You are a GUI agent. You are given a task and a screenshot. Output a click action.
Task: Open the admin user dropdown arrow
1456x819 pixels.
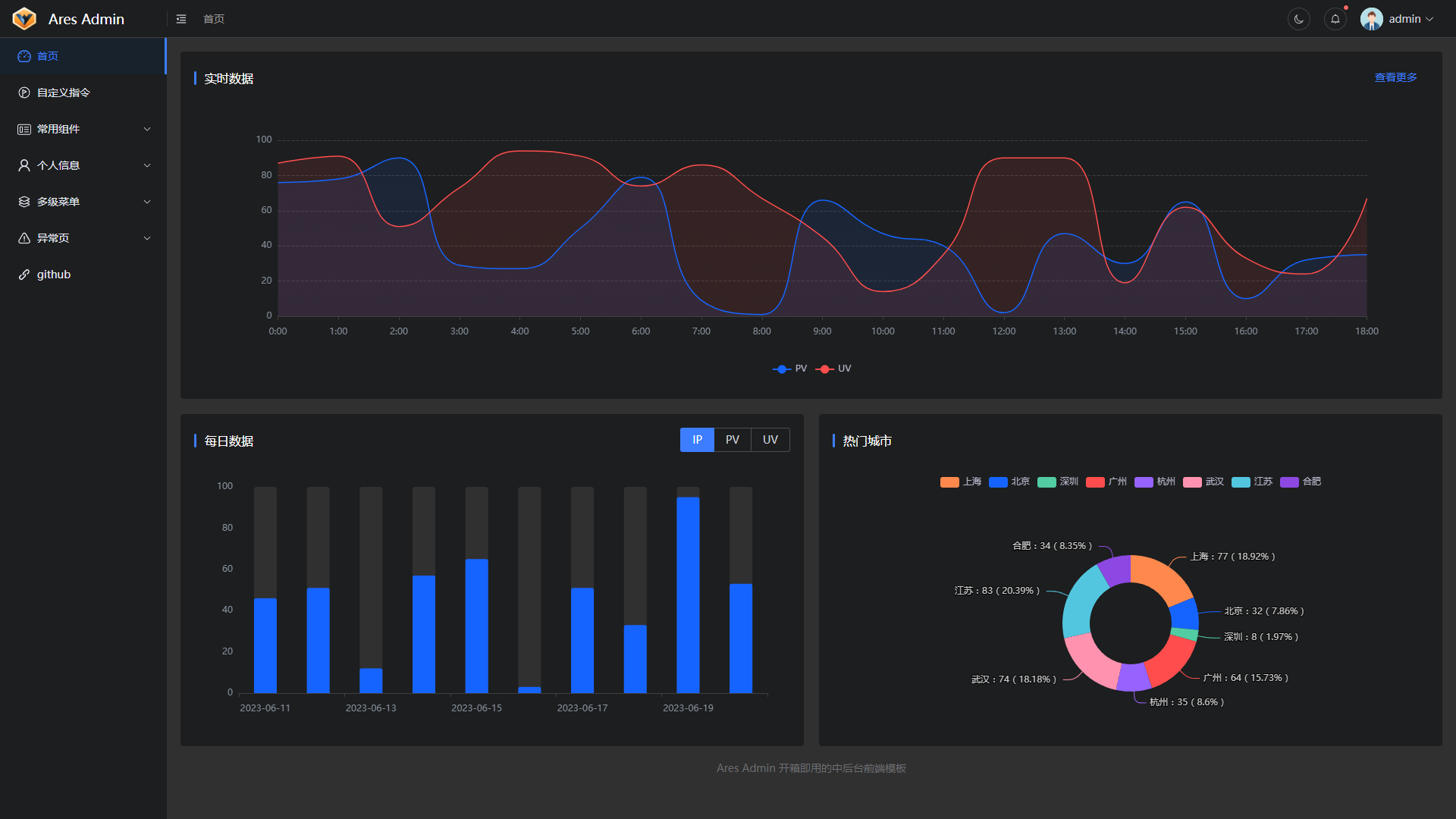(x=1429, y=19)
